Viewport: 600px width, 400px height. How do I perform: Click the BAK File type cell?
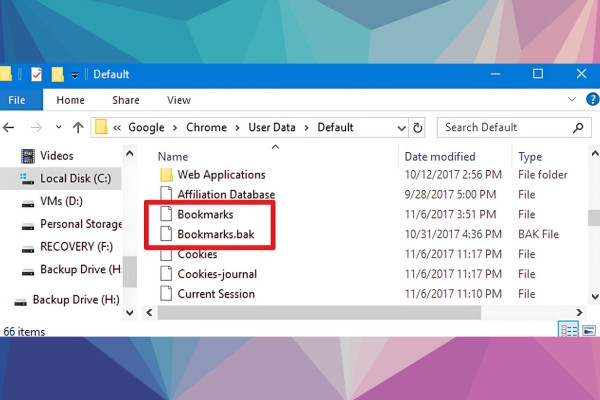pyautogui.click(x=538, y=234)
